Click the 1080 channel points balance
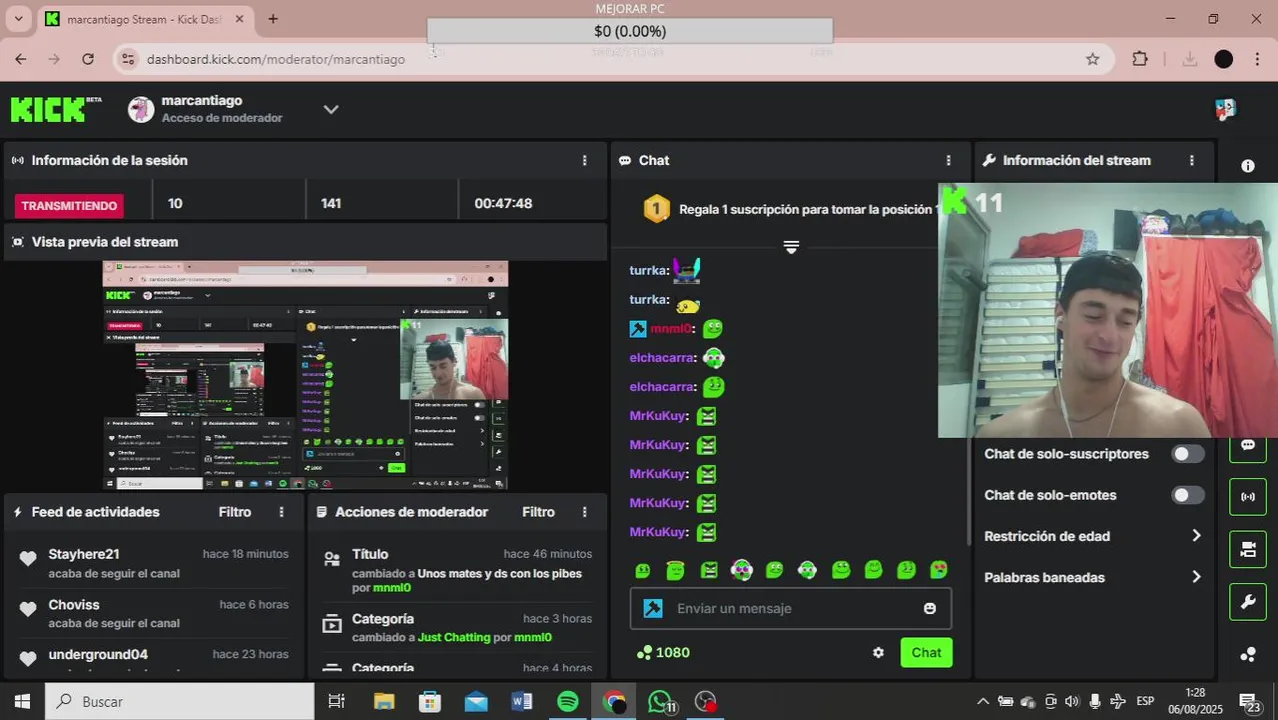1278x720 pixels. coord(663,653)
